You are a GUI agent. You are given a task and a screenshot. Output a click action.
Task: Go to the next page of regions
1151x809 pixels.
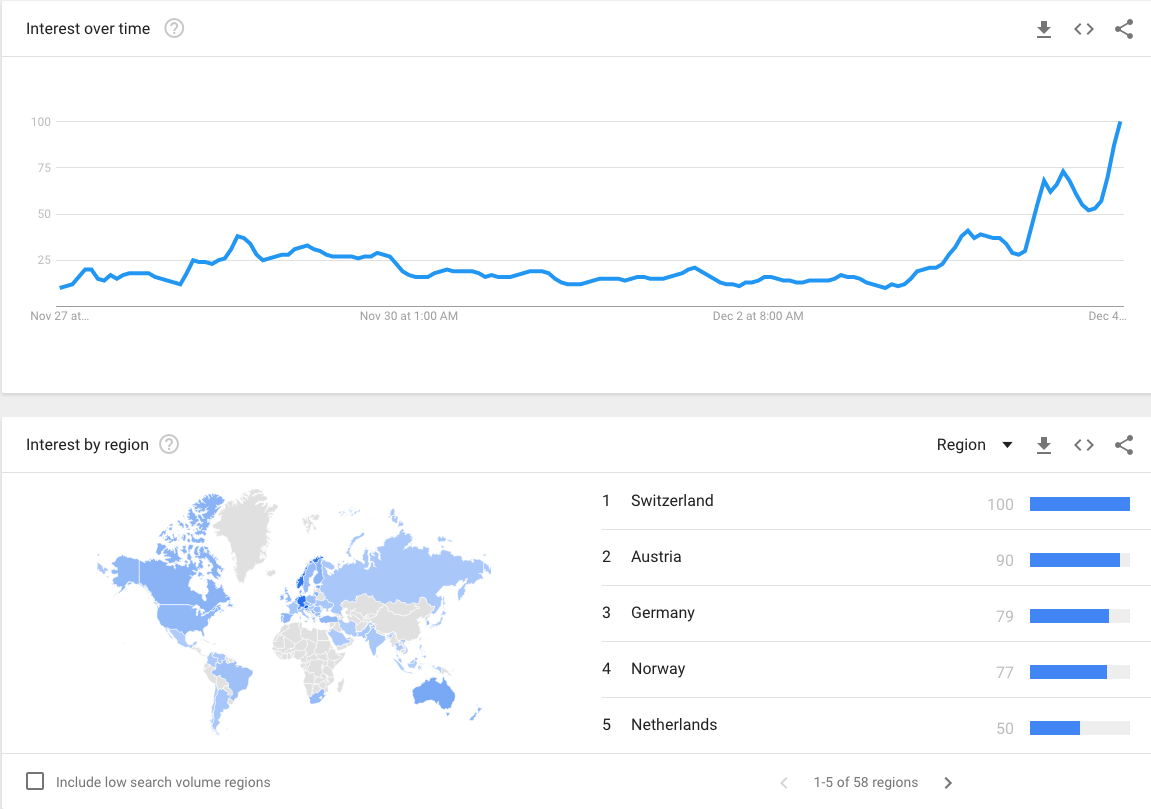coord(947,782)
